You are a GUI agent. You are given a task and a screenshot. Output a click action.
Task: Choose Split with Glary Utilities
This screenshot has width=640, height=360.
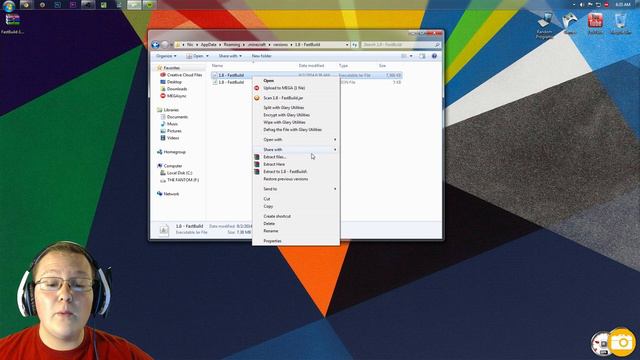(x=296, y=108)
